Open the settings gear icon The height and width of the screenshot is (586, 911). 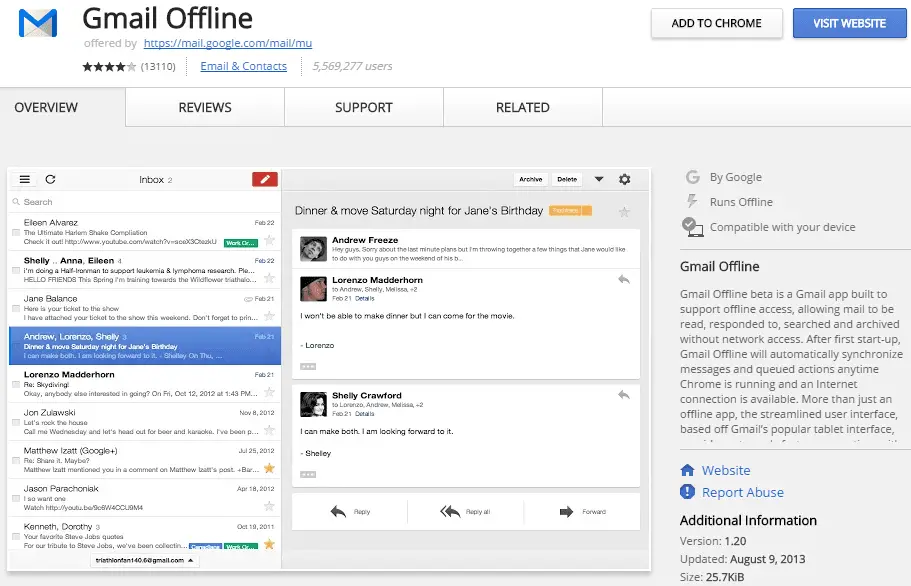[625, 179]
